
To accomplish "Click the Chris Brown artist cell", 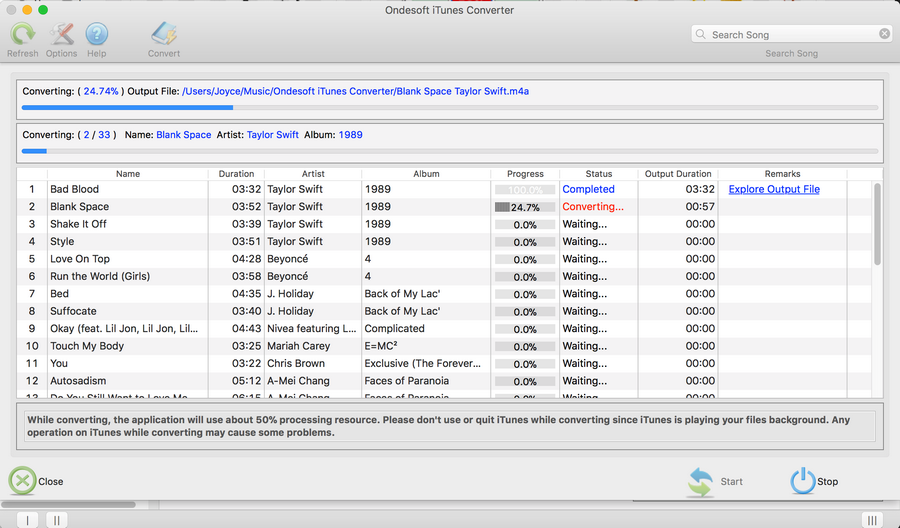I will pos(296,363).
